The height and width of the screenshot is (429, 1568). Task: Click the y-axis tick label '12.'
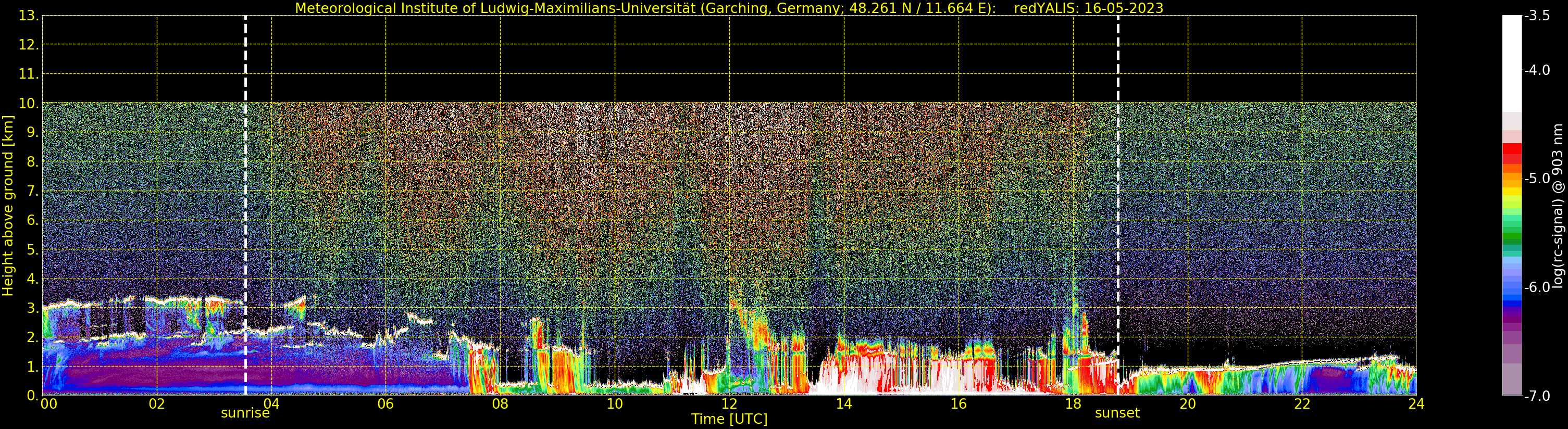click(x=29, y=45)
